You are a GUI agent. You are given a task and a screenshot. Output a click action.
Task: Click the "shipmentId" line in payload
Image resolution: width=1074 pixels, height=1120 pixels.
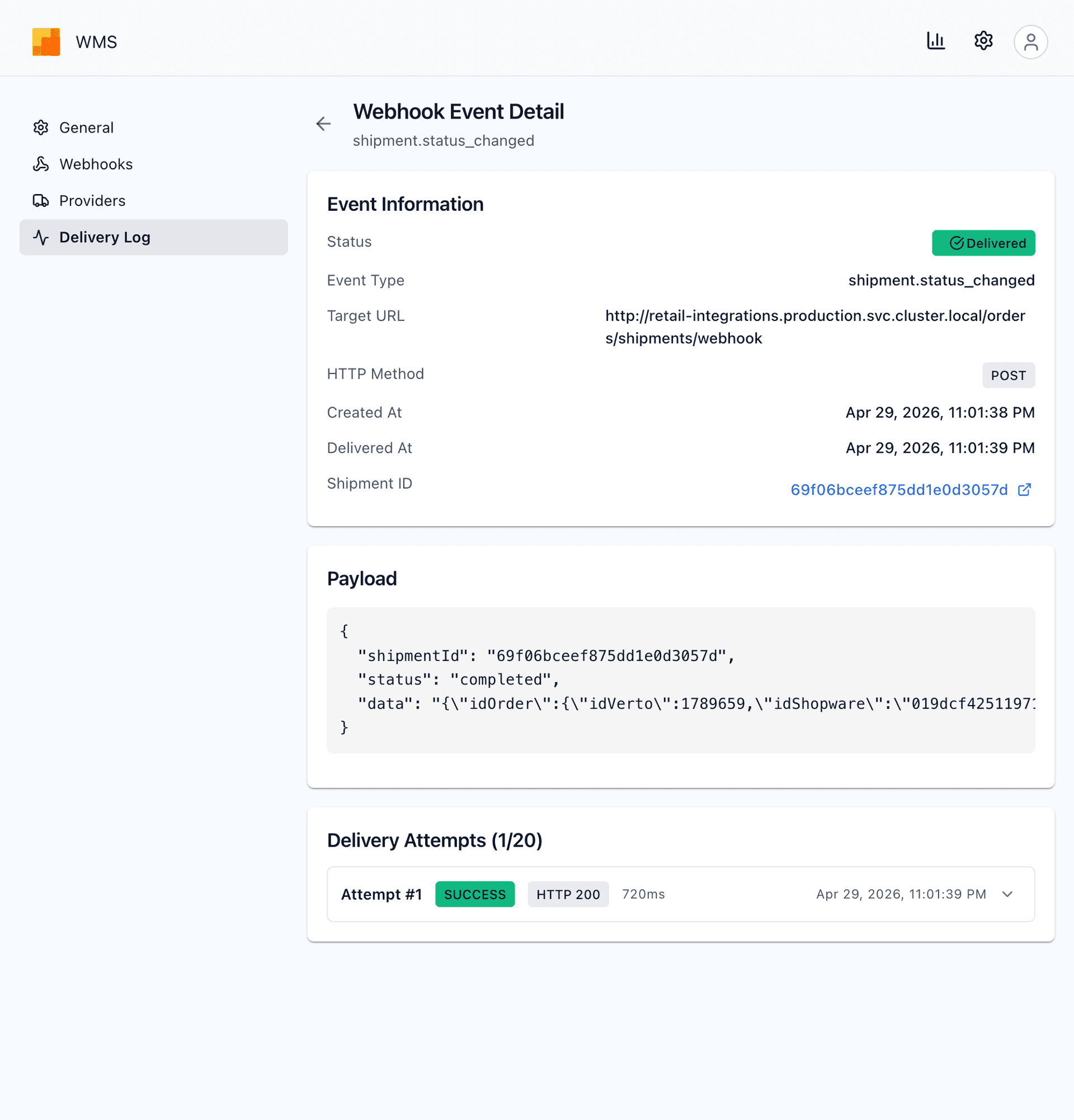(546, 655)
